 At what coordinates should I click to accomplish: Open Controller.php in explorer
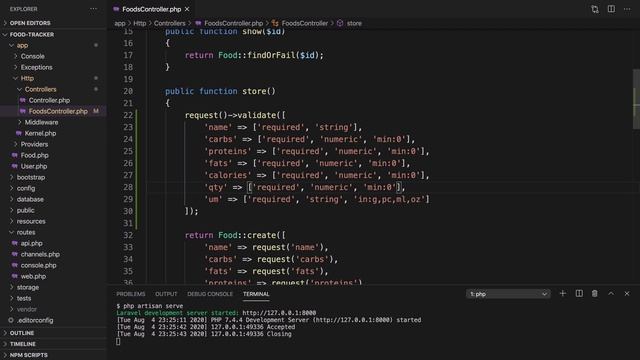pyautogui.click(x=49, y=100)
